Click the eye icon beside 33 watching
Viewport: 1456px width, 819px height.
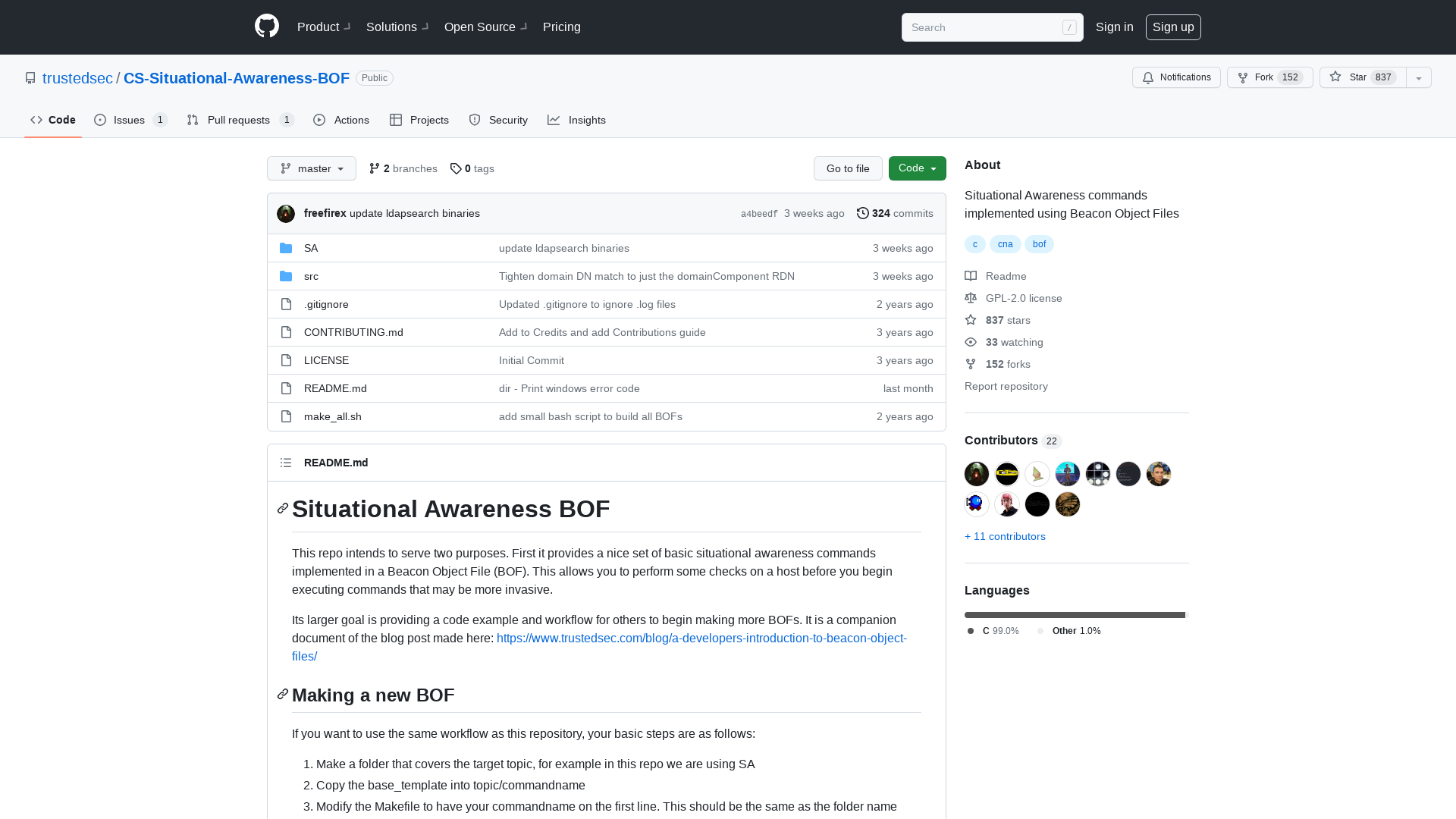[x=971, y=342]
